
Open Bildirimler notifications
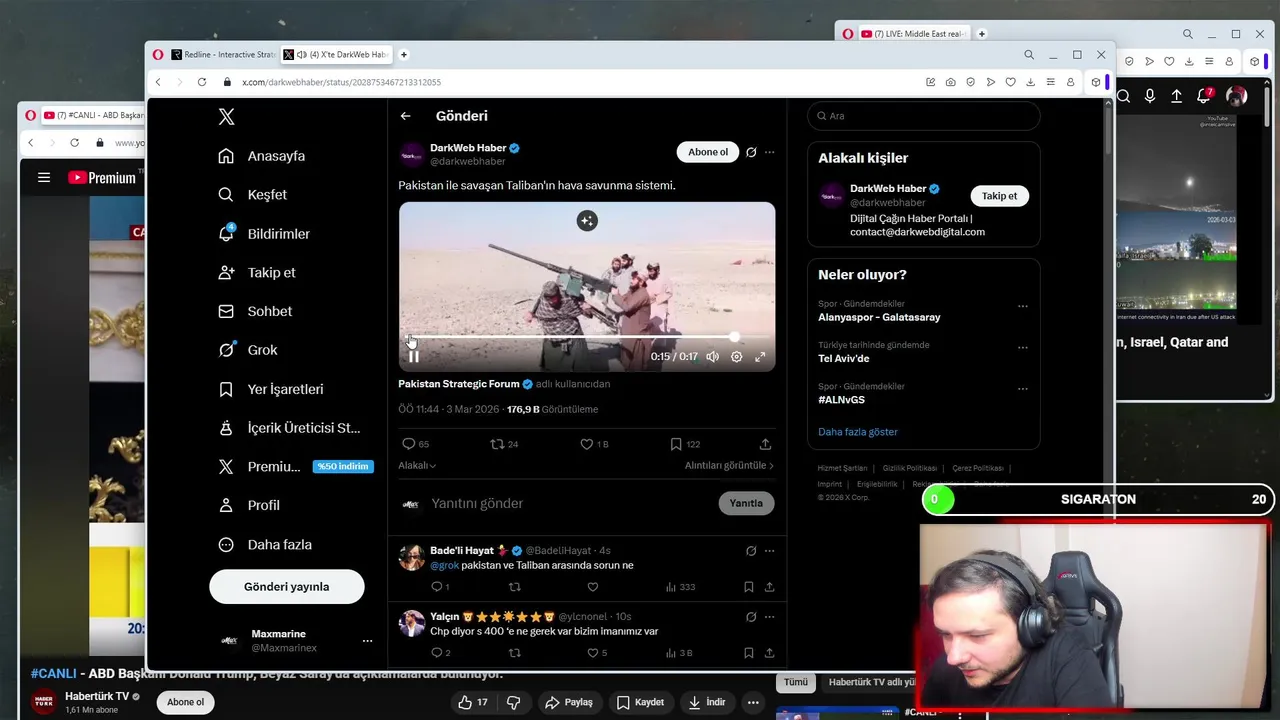[x=264, y=234]
